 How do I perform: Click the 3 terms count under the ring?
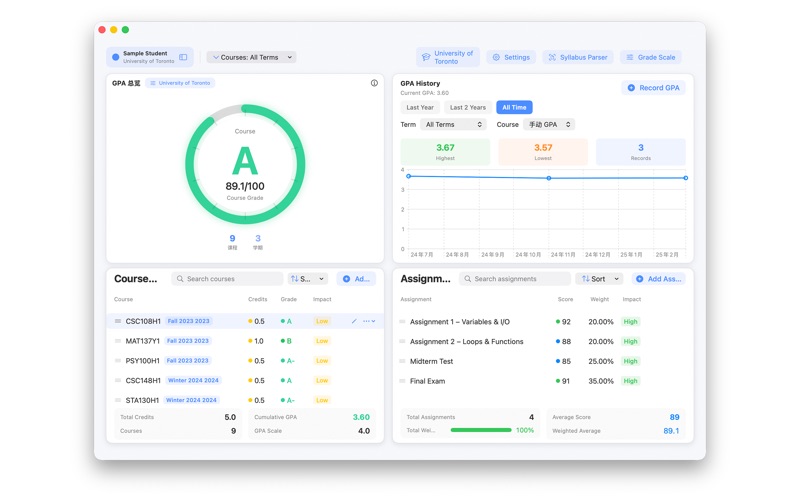click(x=258, y=238)
